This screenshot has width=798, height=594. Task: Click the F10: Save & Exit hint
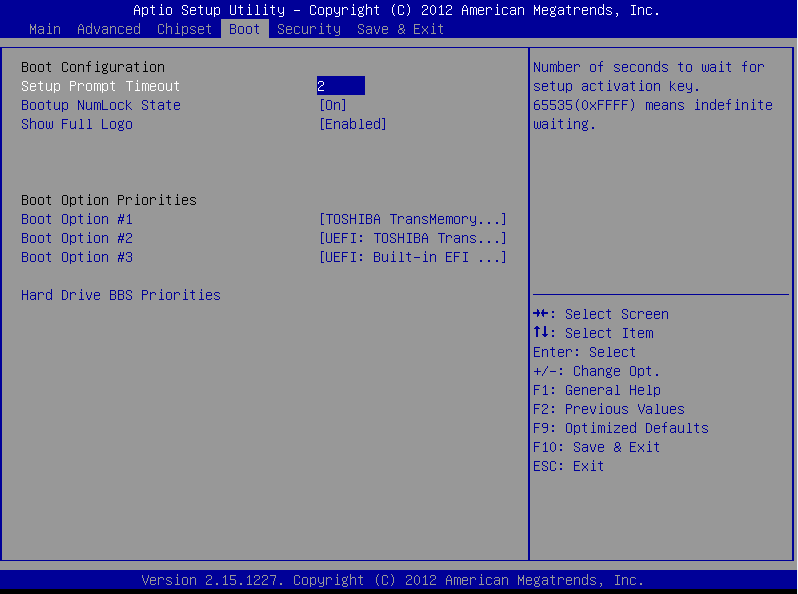596,447
